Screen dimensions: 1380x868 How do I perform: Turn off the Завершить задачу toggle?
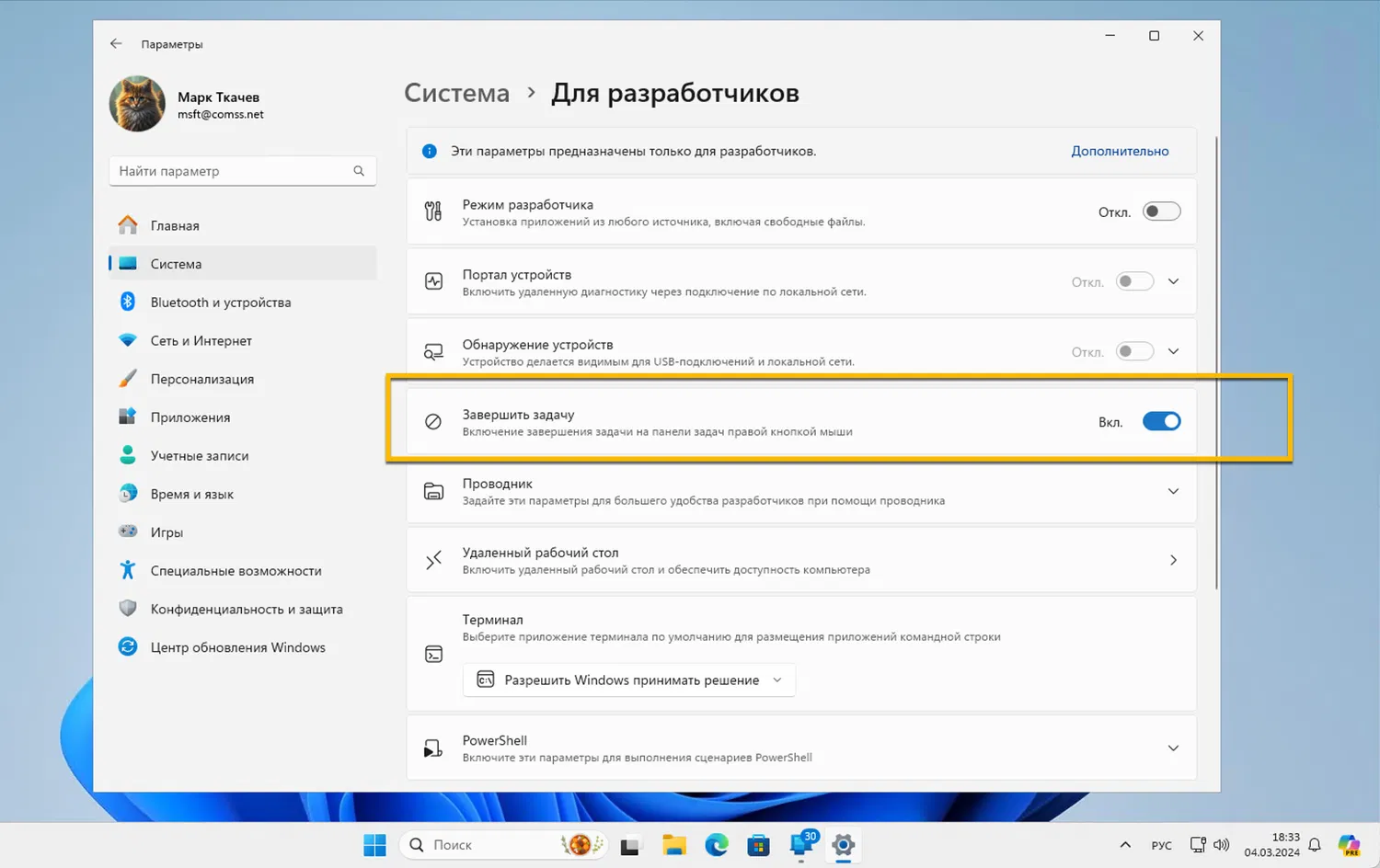click(1161, 421)
